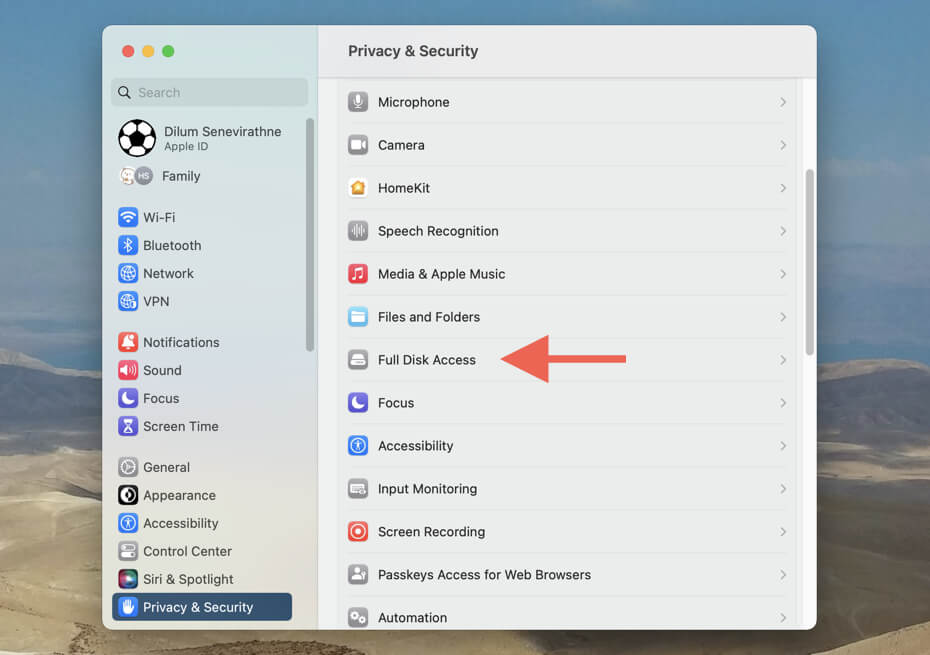930x655 pixels.
Task: Expand Screen Recording row chevron
Action: click(x=783, y=532)
